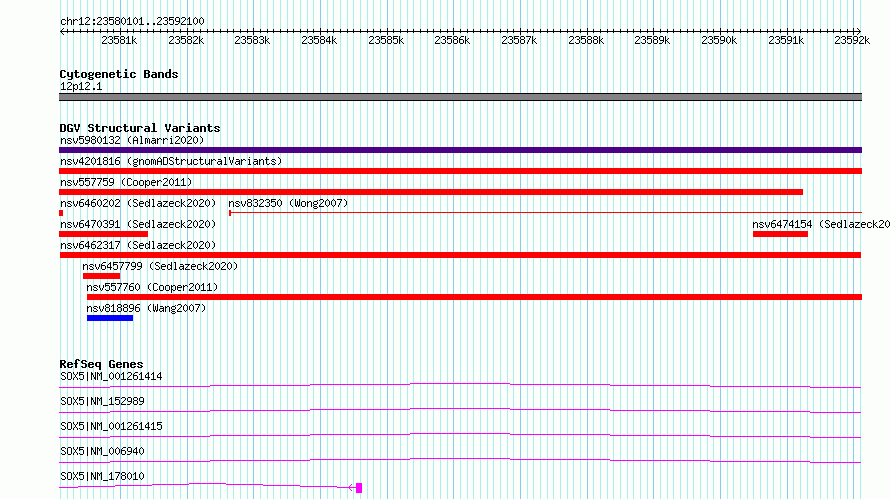Viewport: 890px width, 499px height.
Task: Open transcript SOX5|NM_001261414 label
Action: [111, 376]
